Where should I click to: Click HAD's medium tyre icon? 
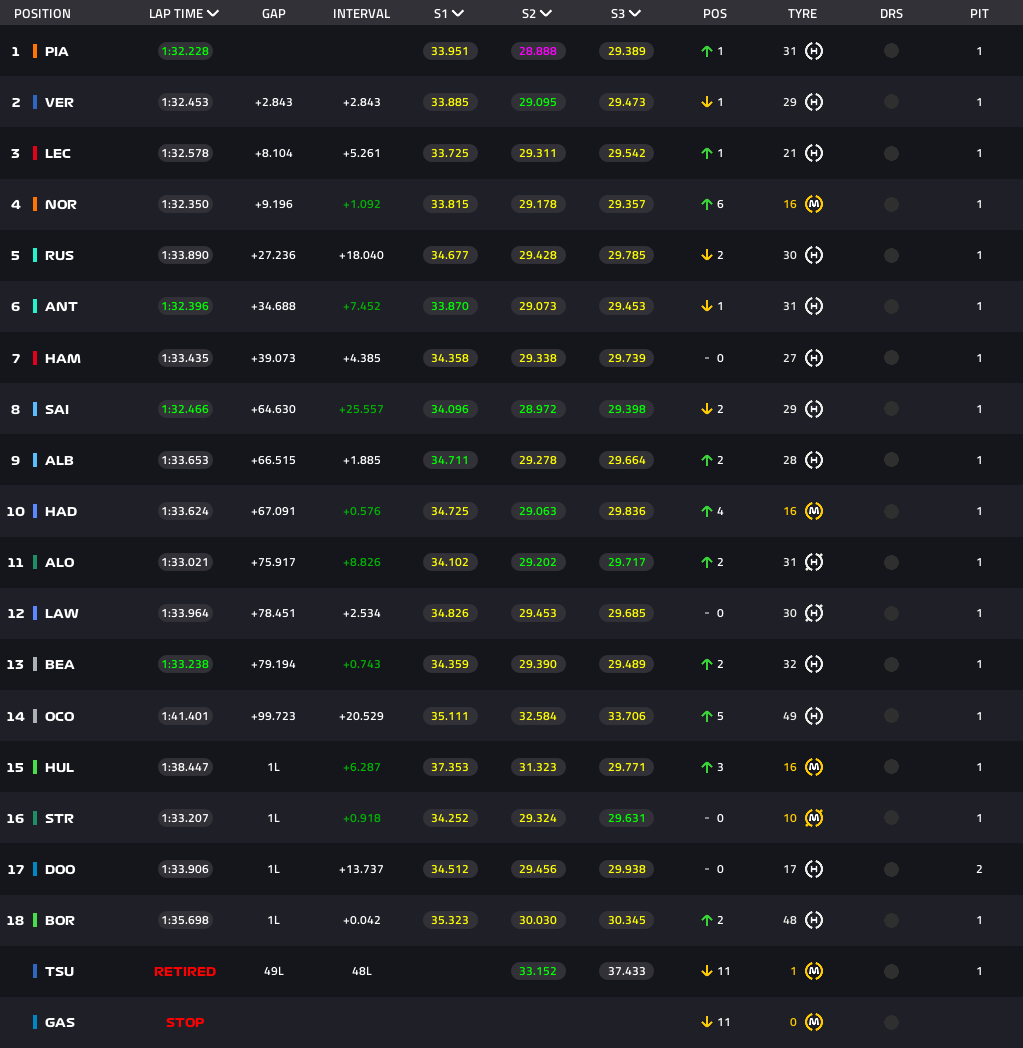click(x=813, y=511)
